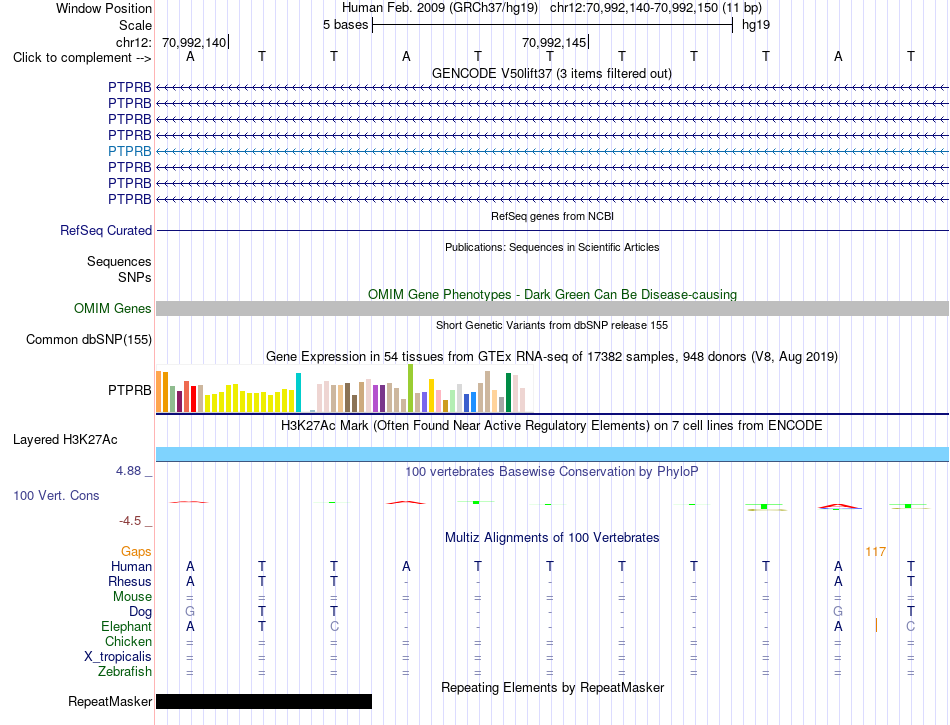Screen dimensions: 950x725
Task: Click the RefSeq Curated intron line
Action: click(552, 231)
